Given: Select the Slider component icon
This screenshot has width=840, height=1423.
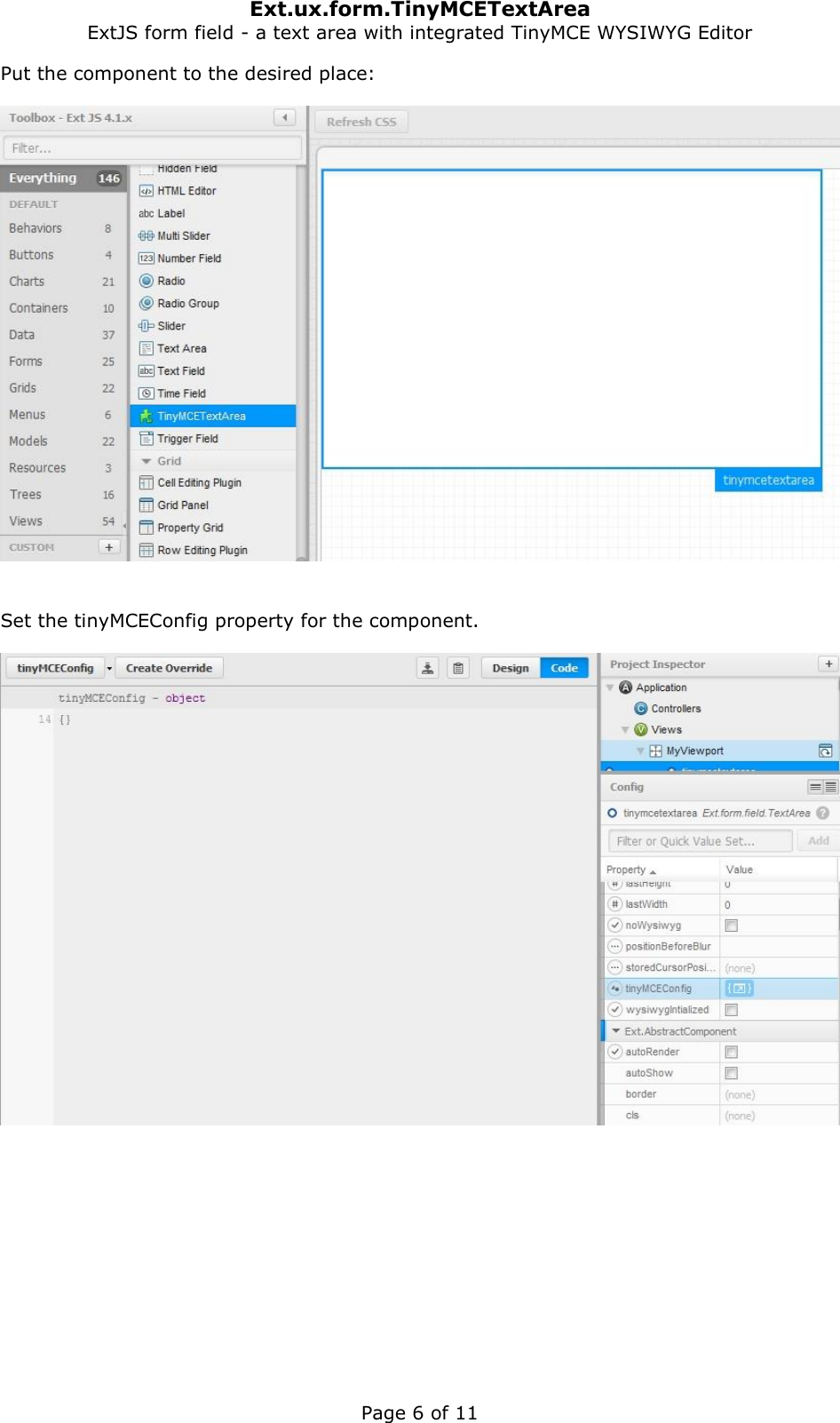Looking at the screenshot, I should click(147, 326).
